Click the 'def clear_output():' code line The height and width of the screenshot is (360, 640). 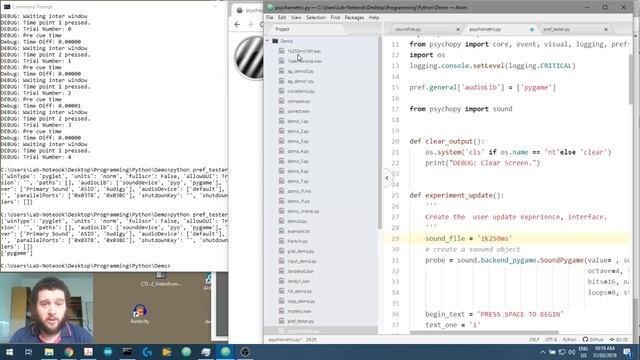(x=447, y=141)
